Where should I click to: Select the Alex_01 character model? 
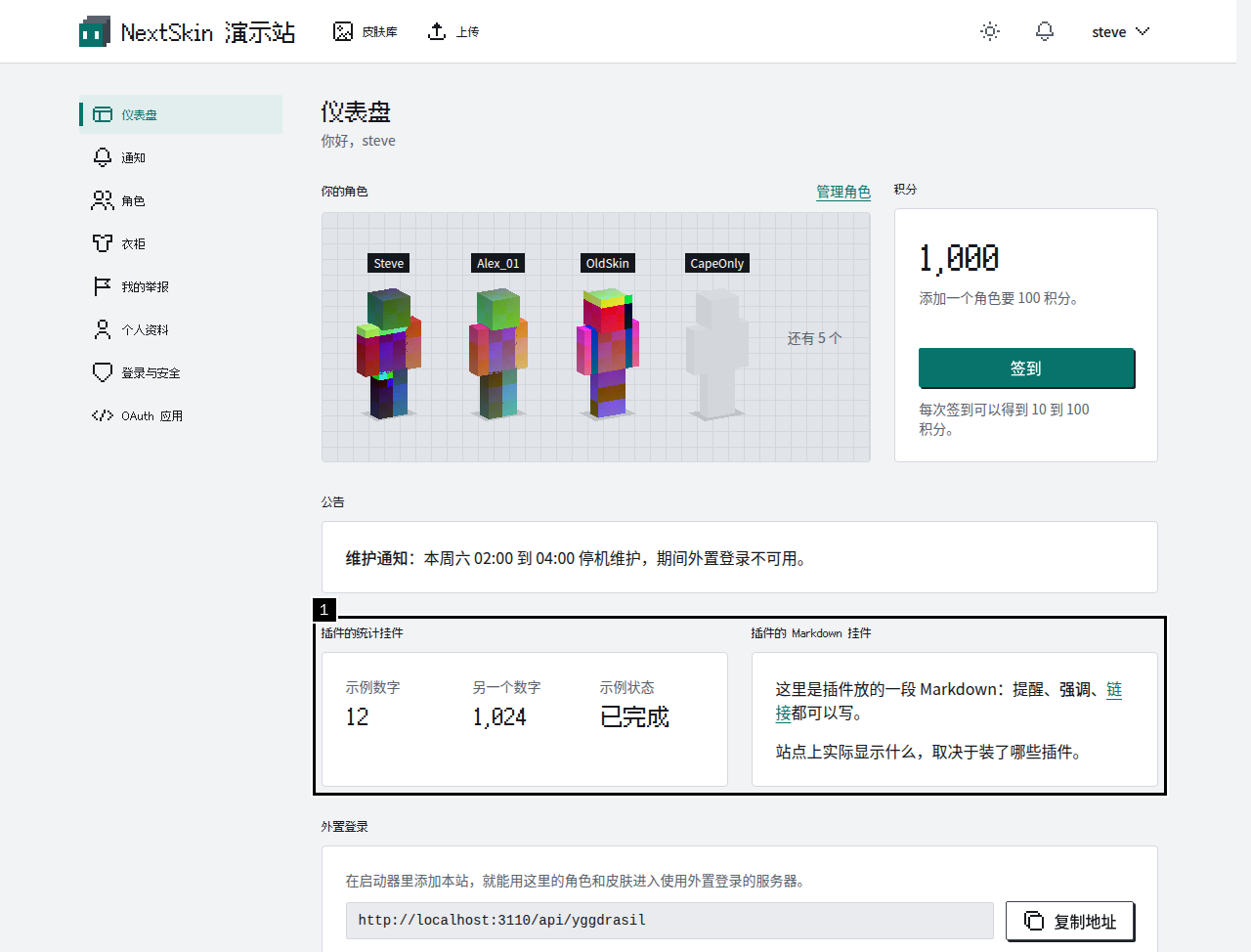pyautogui.click(x=498, y=352)
